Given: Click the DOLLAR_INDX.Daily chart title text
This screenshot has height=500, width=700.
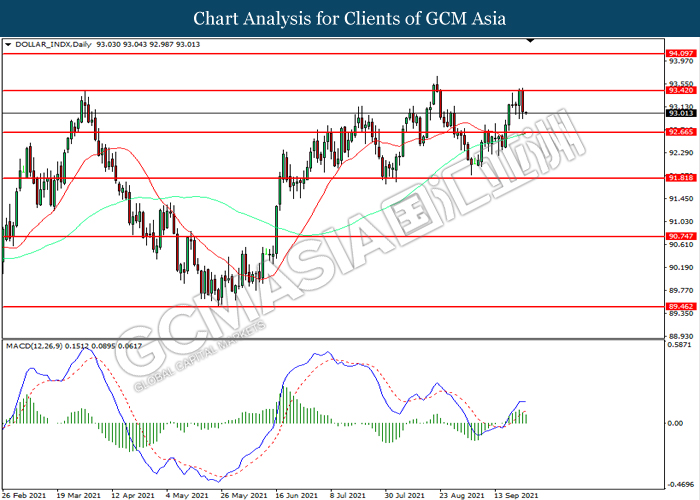Looking at the screenshot, I should tap(53, 45).
